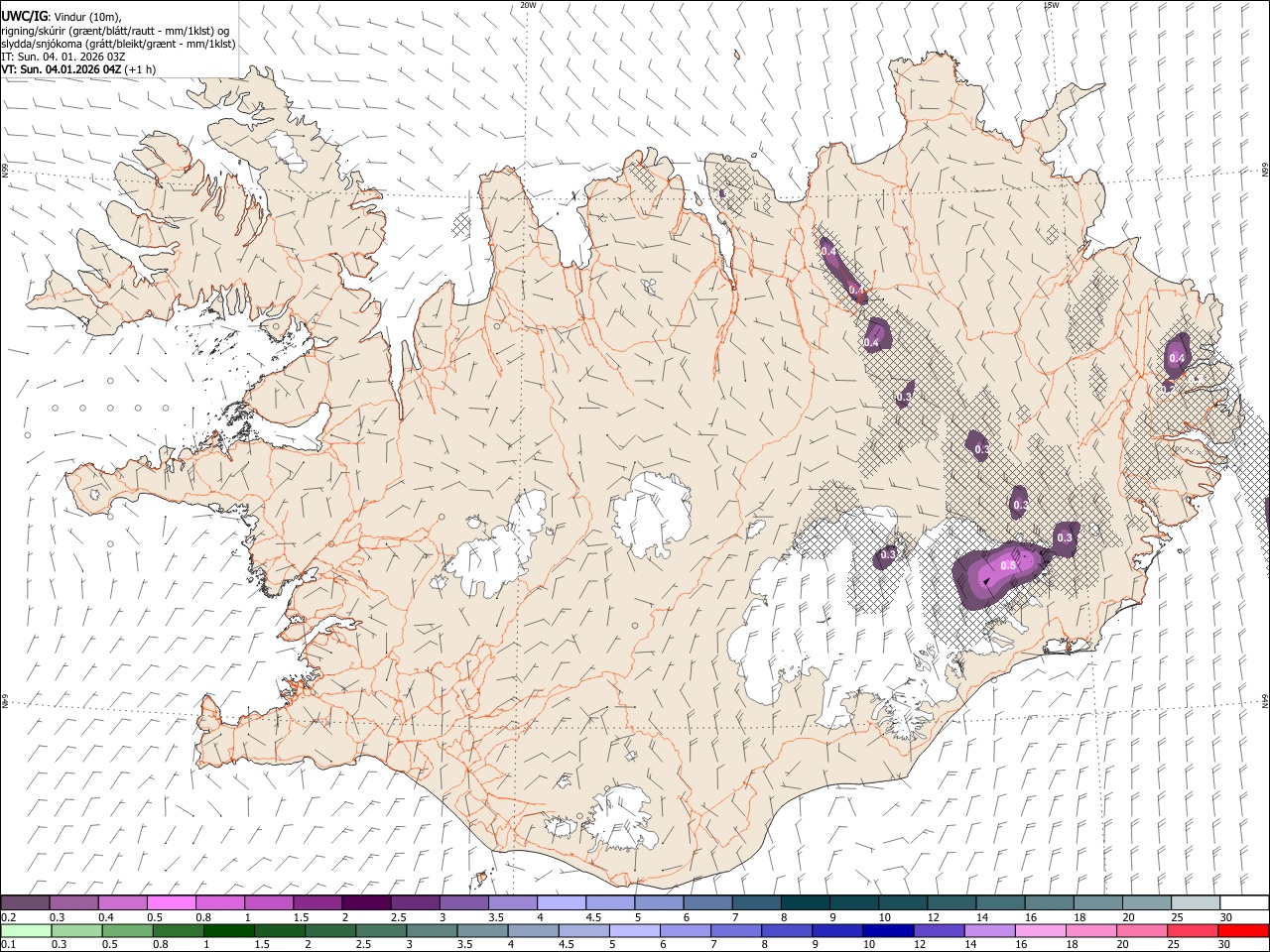Select the medium green 0.8 rain legend swatch
This screenshot has width=1270, height=952.
[178, 930]
